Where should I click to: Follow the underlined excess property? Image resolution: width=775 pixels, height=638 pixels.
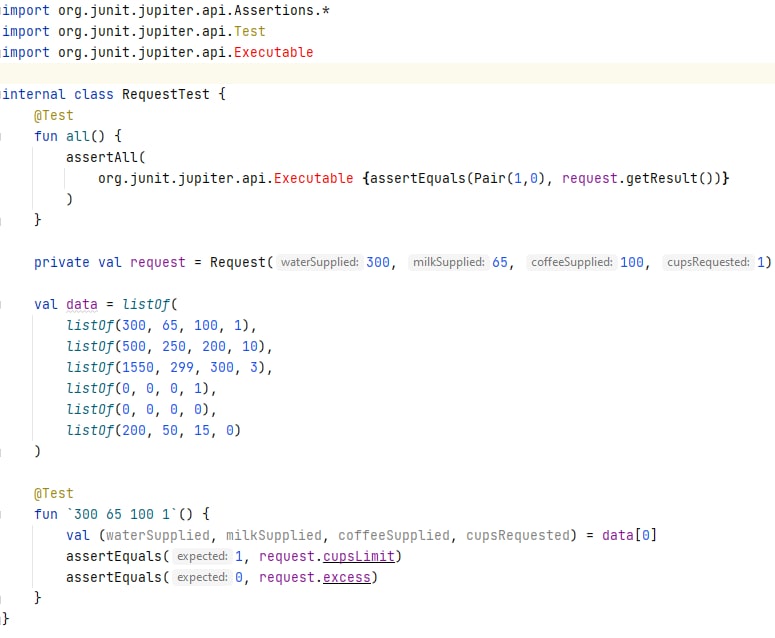pos(346,578)
